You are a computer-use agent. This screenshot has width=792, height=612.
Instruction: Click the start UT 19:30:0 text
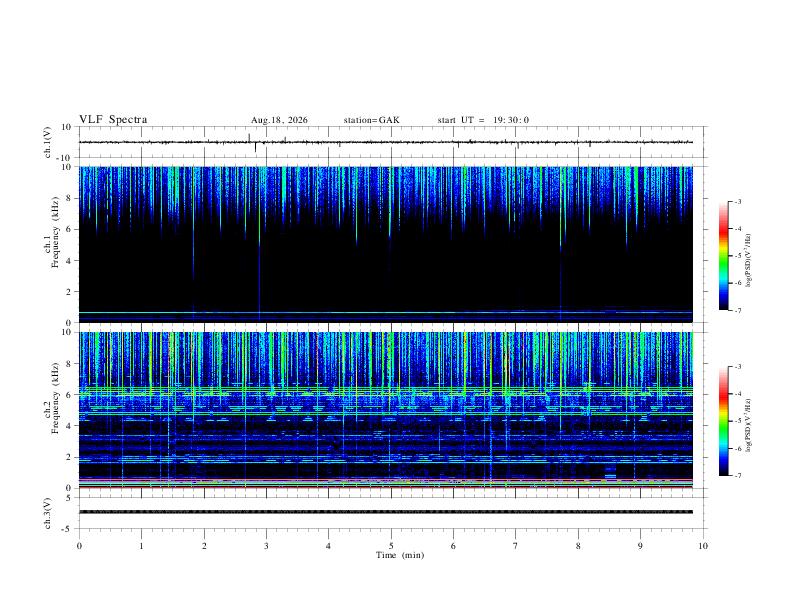click(483, 120)
